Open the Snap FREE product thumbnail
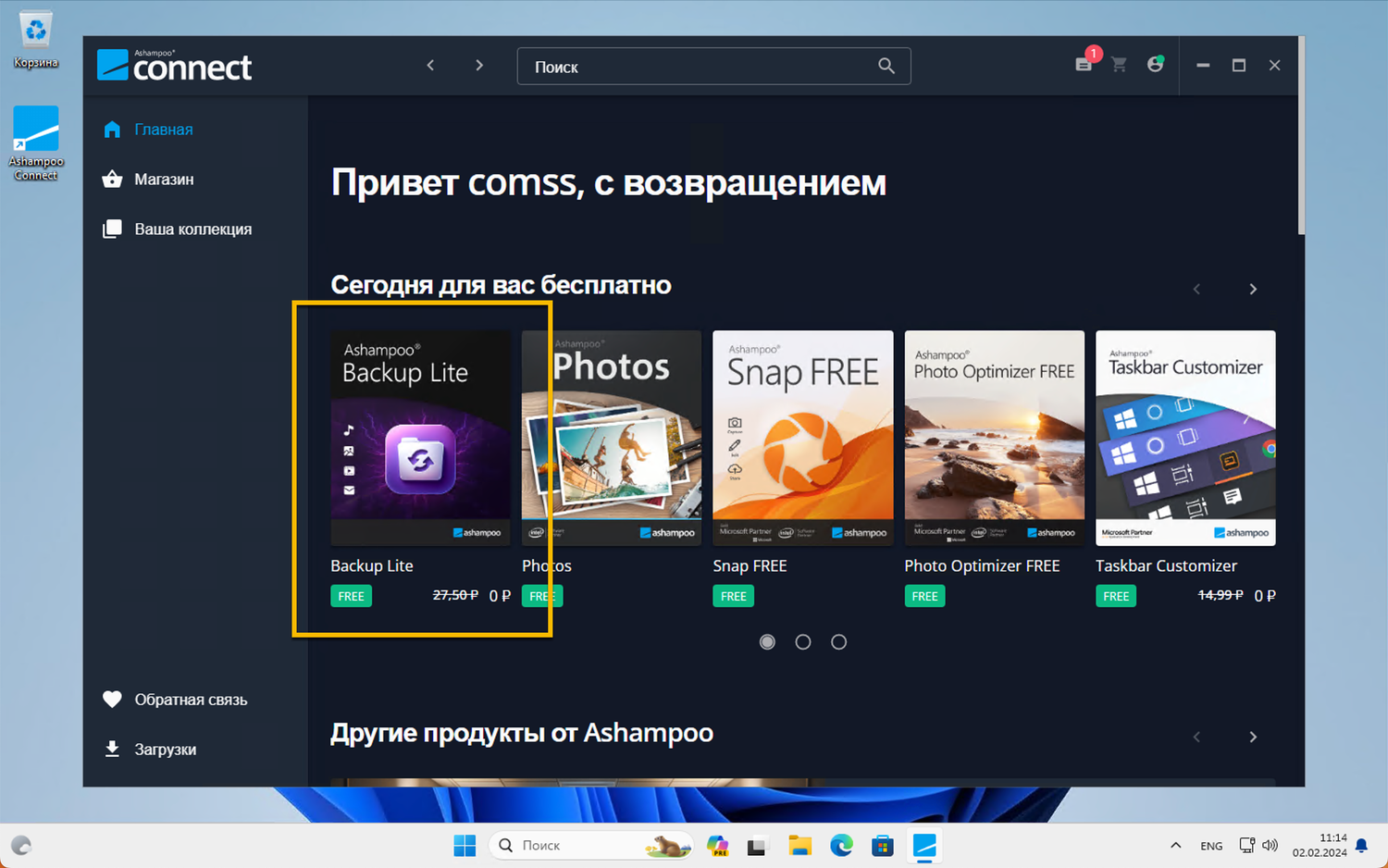 pyautogui.click(x=801, y=437)
